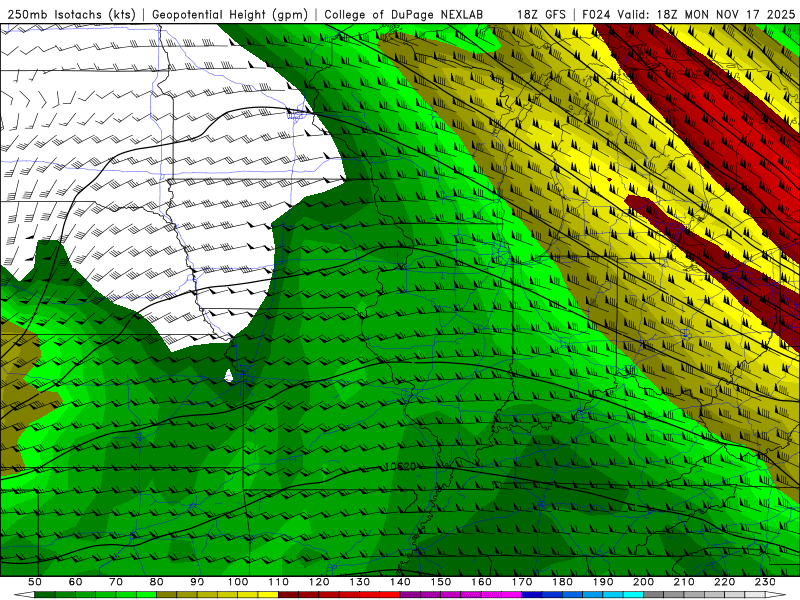The image size is (800, 600).
Task: Click the darkest green swatch under the 50 label
Action: [x=45, y=594]
